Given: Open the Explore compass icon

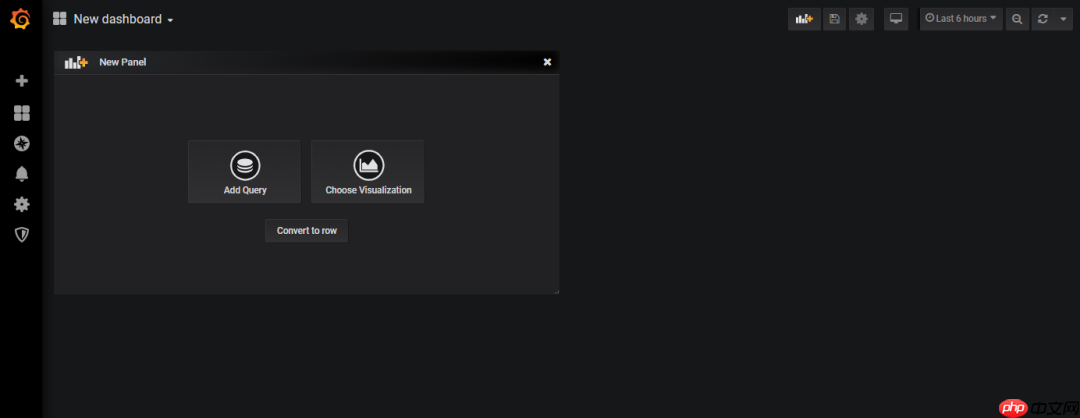Looking at the screenshot, I should click(x=21, y=143).
